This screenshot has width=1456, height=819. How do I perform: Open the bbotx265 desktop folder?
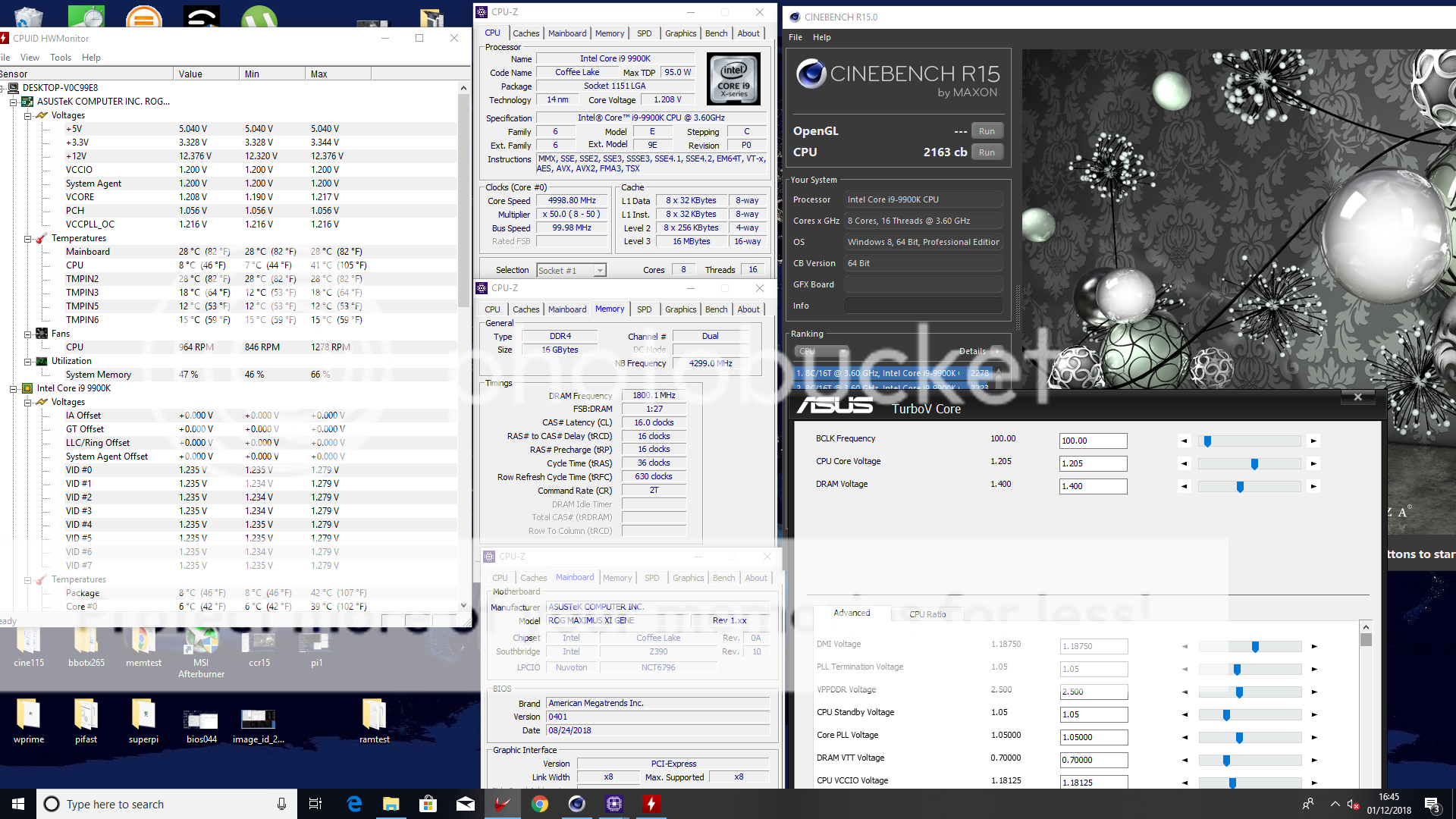[x=86, y=646]
